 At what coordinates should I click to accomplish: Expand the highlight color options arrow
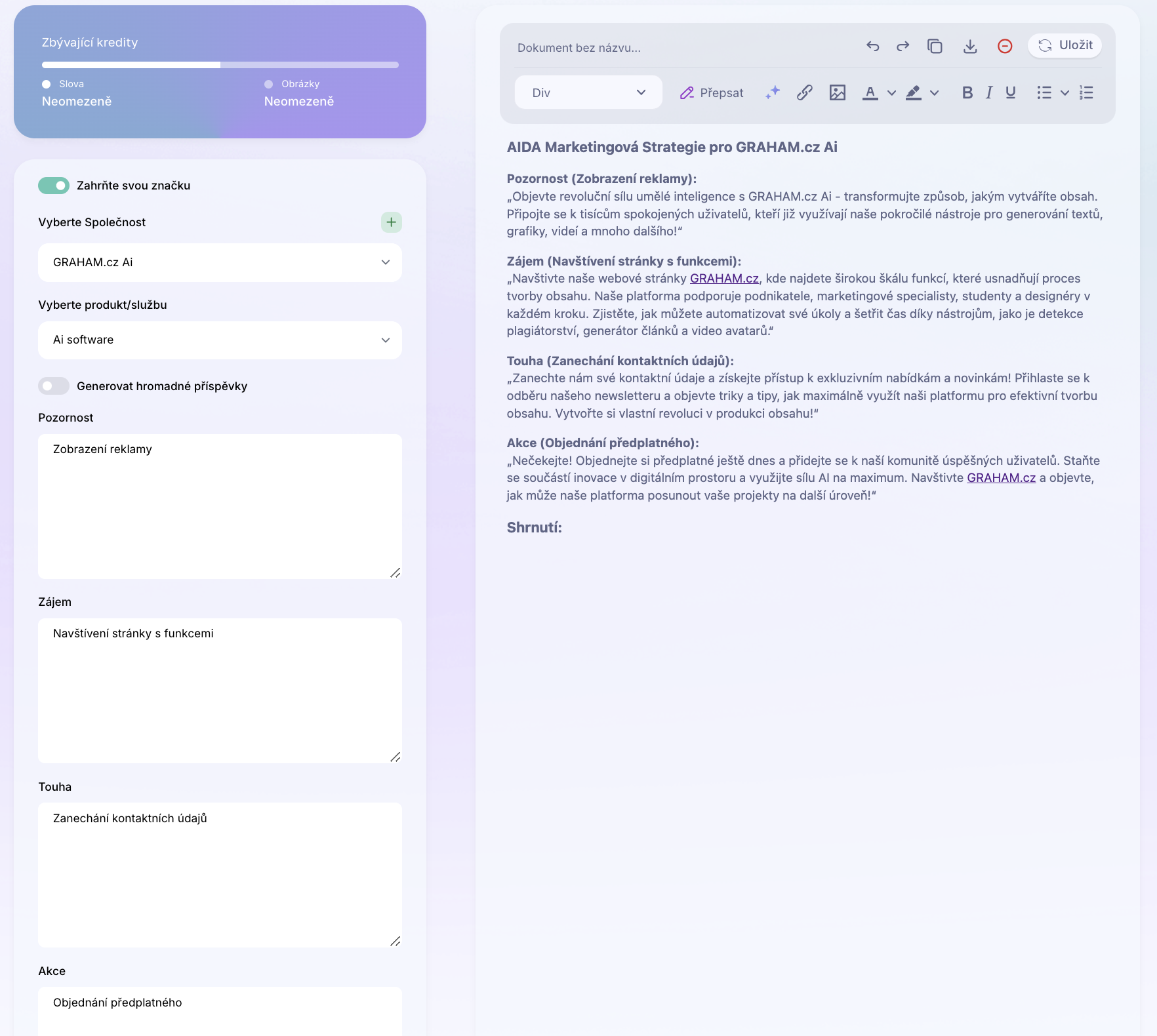pos(935,93)
